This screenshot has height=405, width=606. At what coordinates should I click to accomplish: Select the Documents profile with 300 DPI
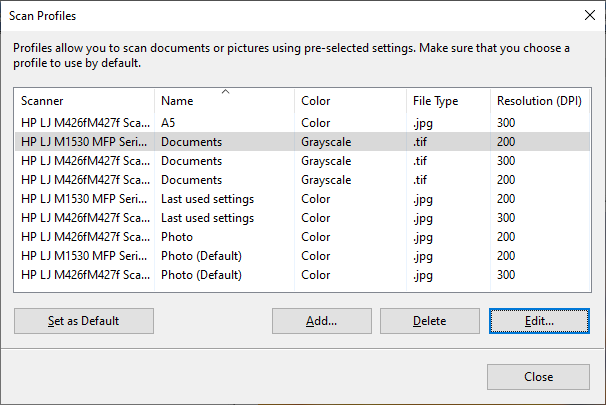(x=302, y=161)
